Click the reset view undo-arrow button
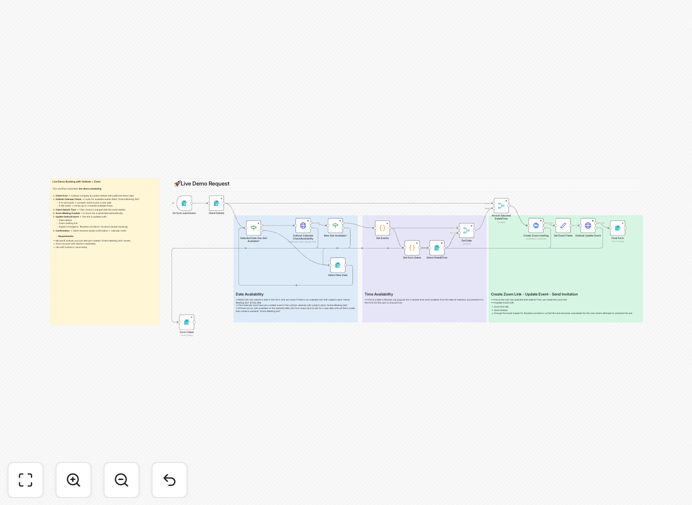Image resolution: width=692 pixels, height=505 pixels. 169,480
